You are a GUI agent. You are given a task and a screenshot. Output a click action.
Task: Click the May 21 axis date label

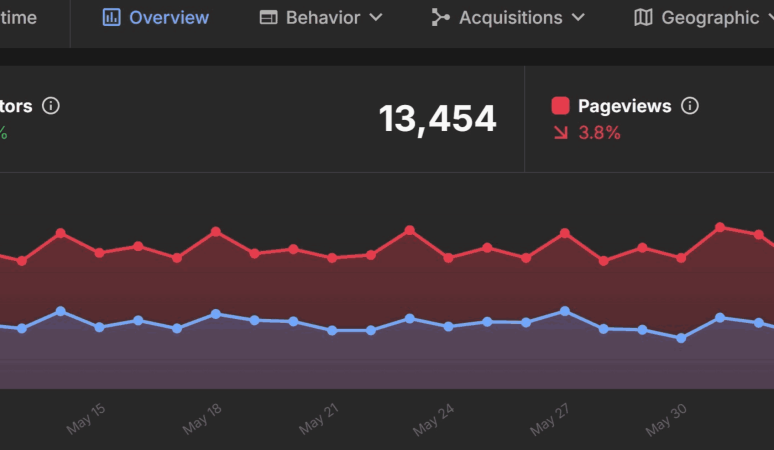[320, 421]
